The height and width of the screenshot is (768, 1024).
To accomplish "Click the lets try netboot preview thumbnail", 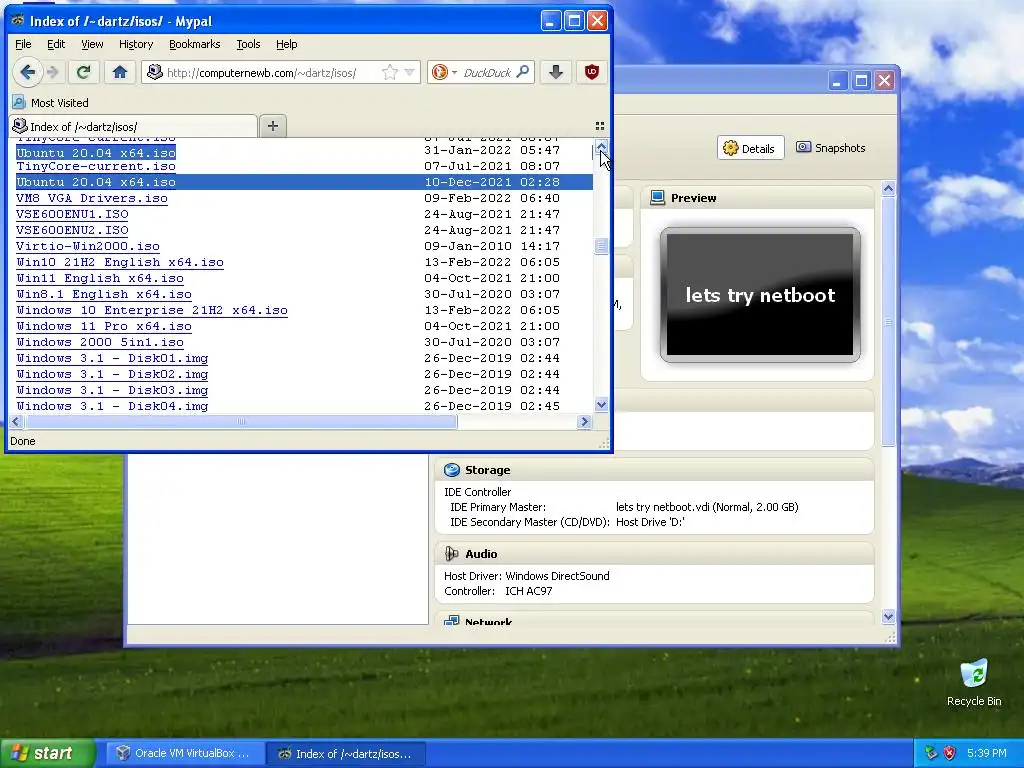I will (x=760, y=295).
